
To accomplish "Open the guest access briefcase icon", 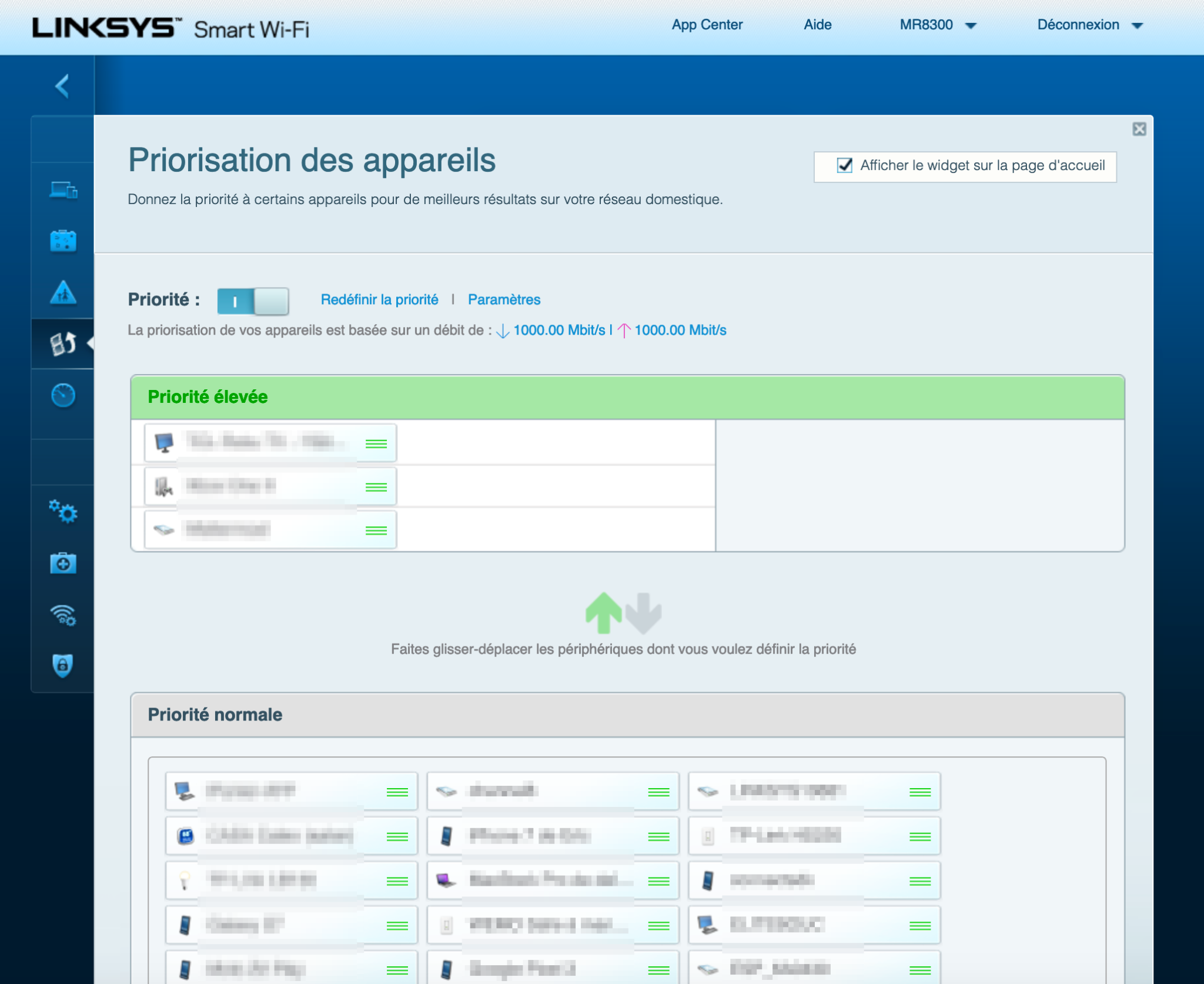I will [63, 241].
